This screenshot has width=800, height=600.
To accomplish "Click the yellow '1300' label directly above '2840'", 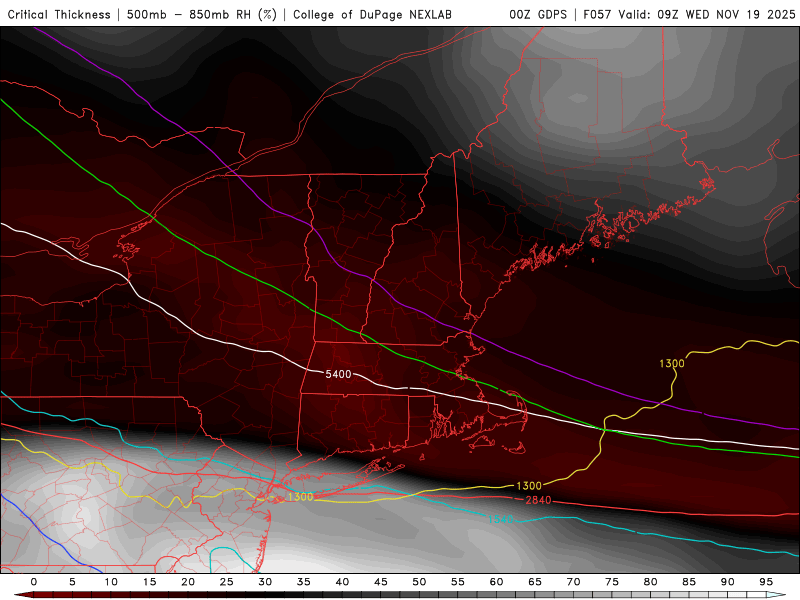I will click(529, 486).
